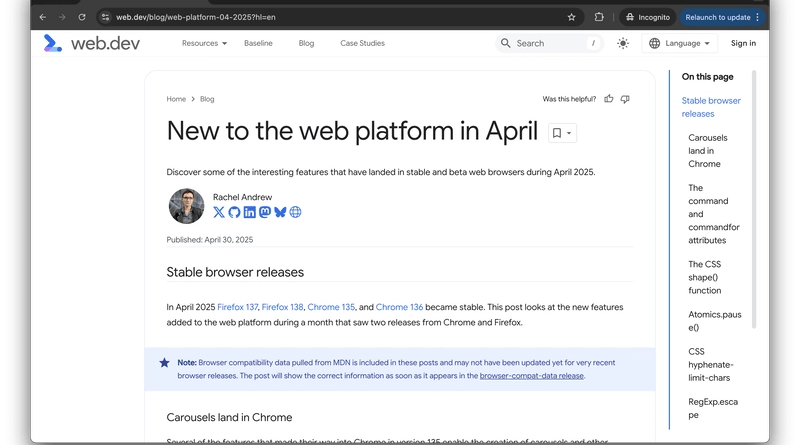The height and width of the screenshot is (445, 800).
Task: Open Rachel Andrew's Mastodon icon
Action: click(265, 212)
